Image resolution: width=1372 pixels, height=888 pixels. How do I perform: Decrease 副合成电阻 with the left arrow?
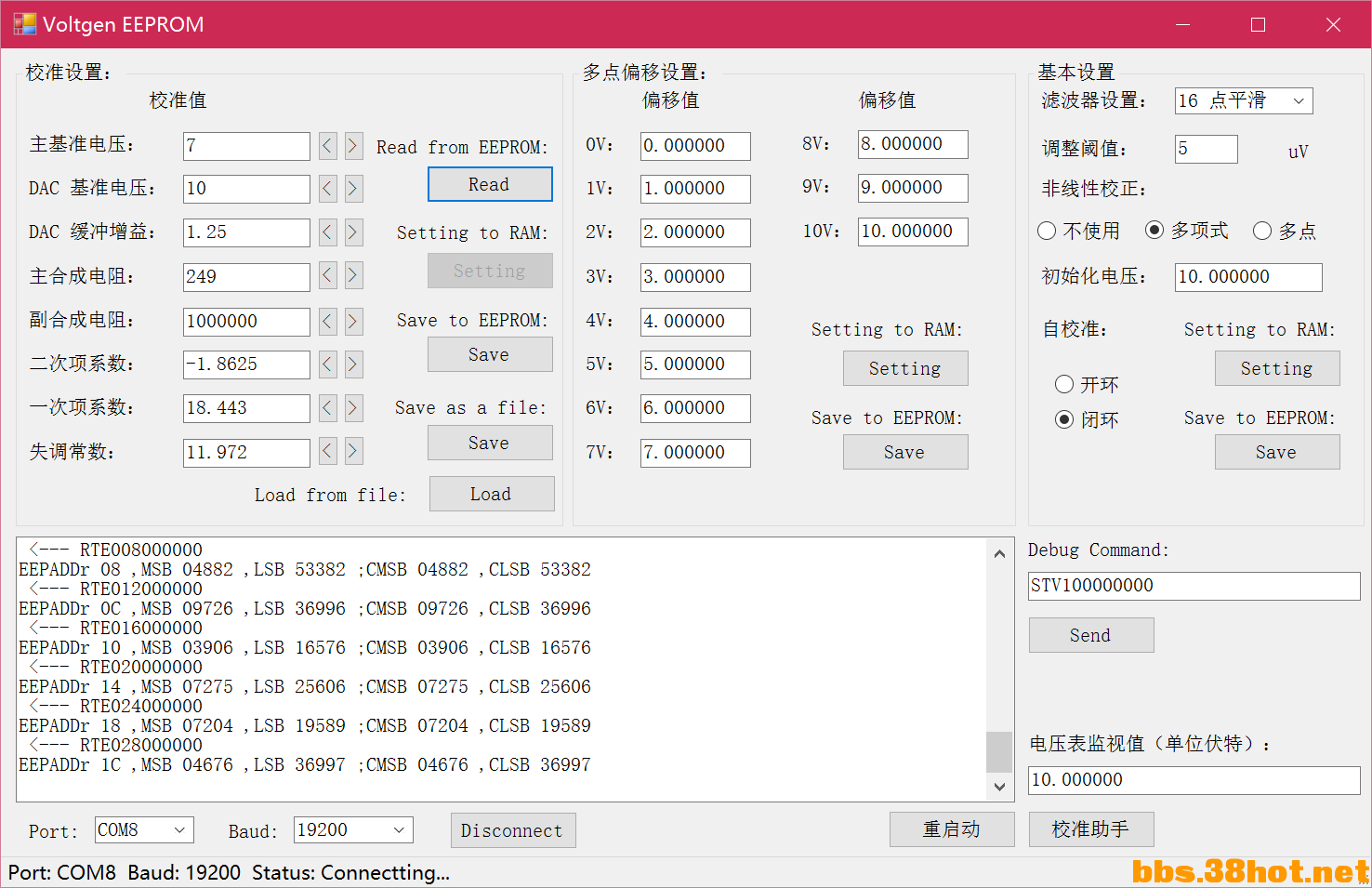coord(327,321)
